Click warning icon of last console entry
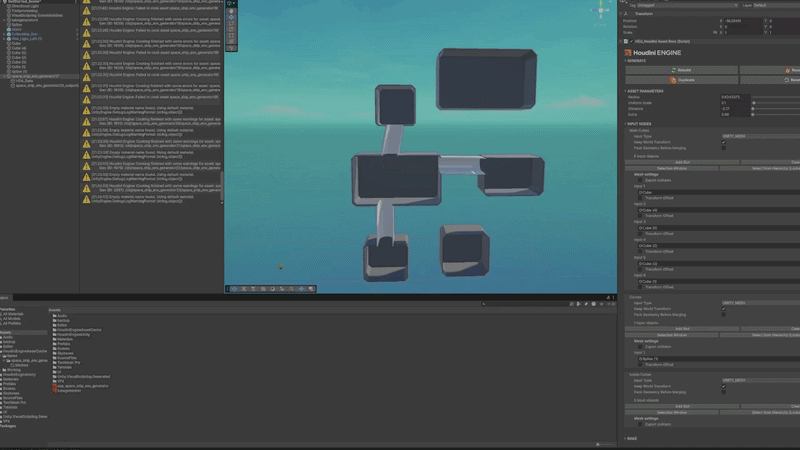Image resolution: width=800 pixels, height=450 pixels. click(x=87, y=199)
